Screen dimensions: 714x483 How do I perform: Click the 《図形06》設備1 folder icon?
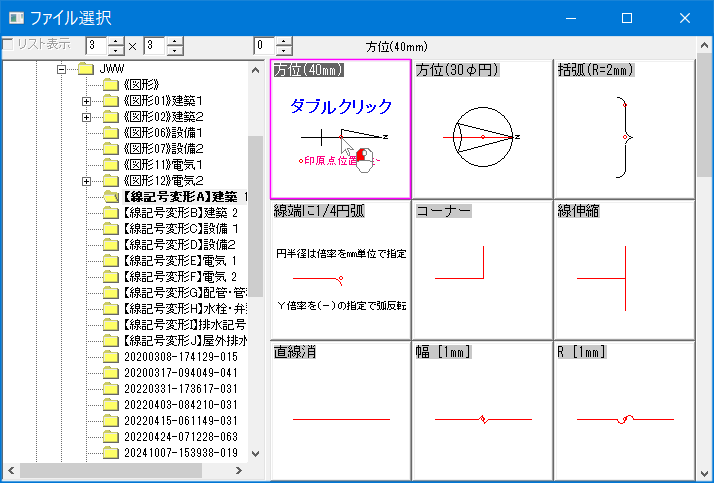point(111,133)
